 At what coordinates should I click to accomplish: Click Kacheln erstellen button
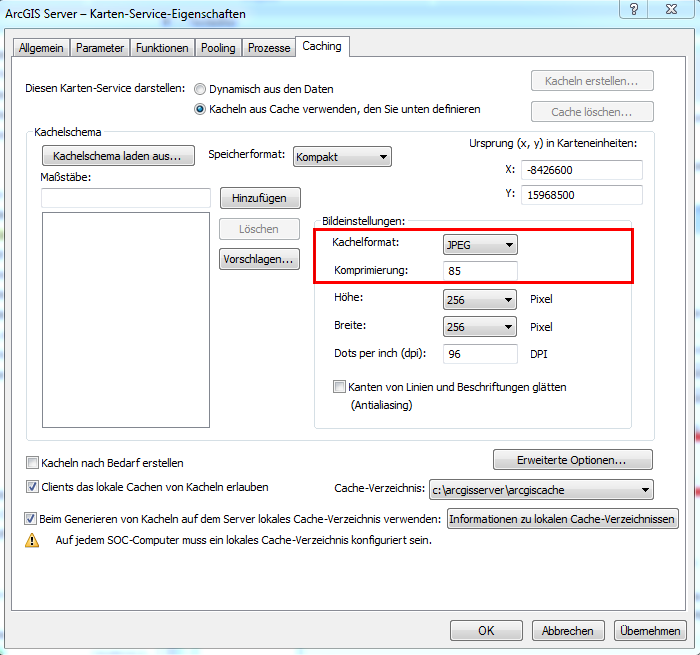coord(592,81)
